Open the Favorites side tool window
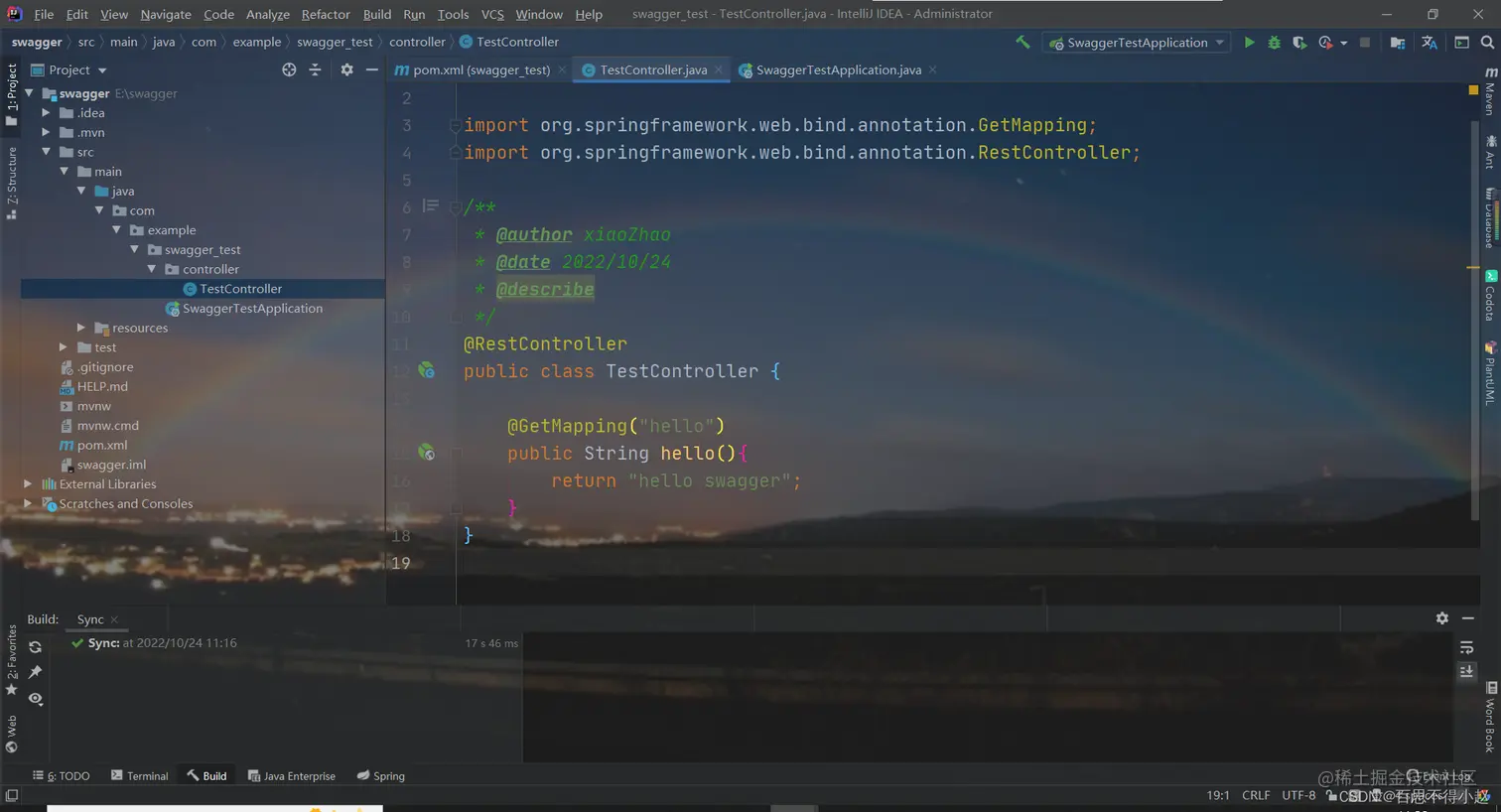 11,660
